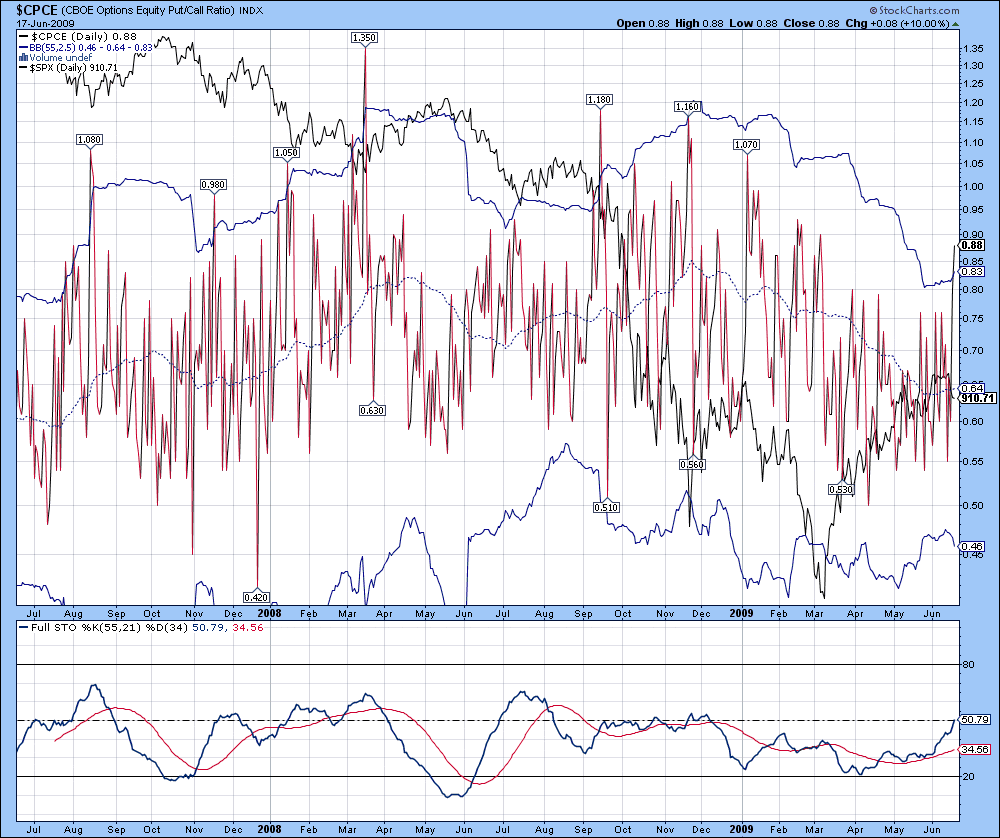The image size is (1000, 838).
Task: Click the Low 0.88 value in header
Action: 753,23
